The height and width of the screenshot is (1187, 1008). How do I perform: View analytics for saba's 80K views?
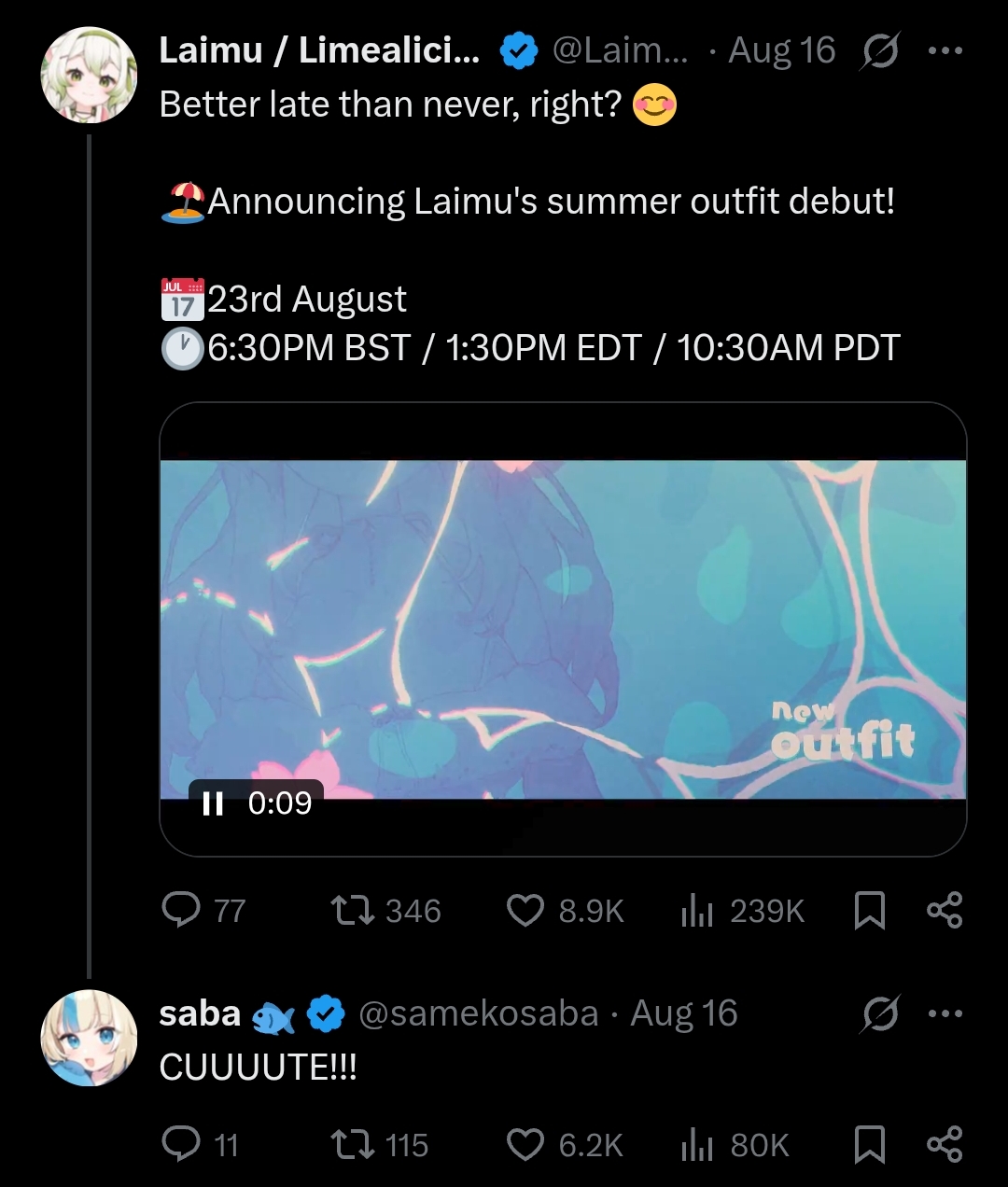pyautogui.click(x=696, y=1144)
